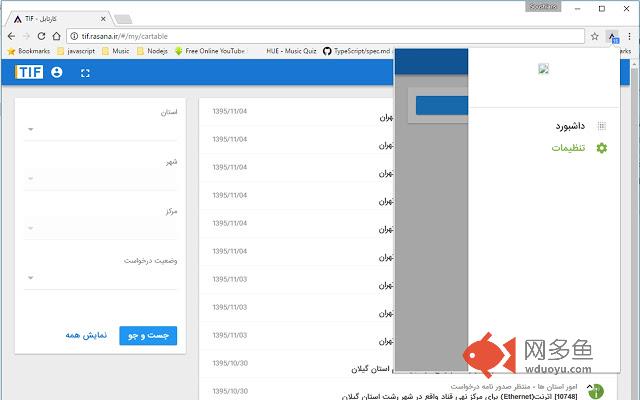Click the داشبورد grid icon
This screenshot has width=640, height=400.
pyautogui.click(x=601, y=126)
